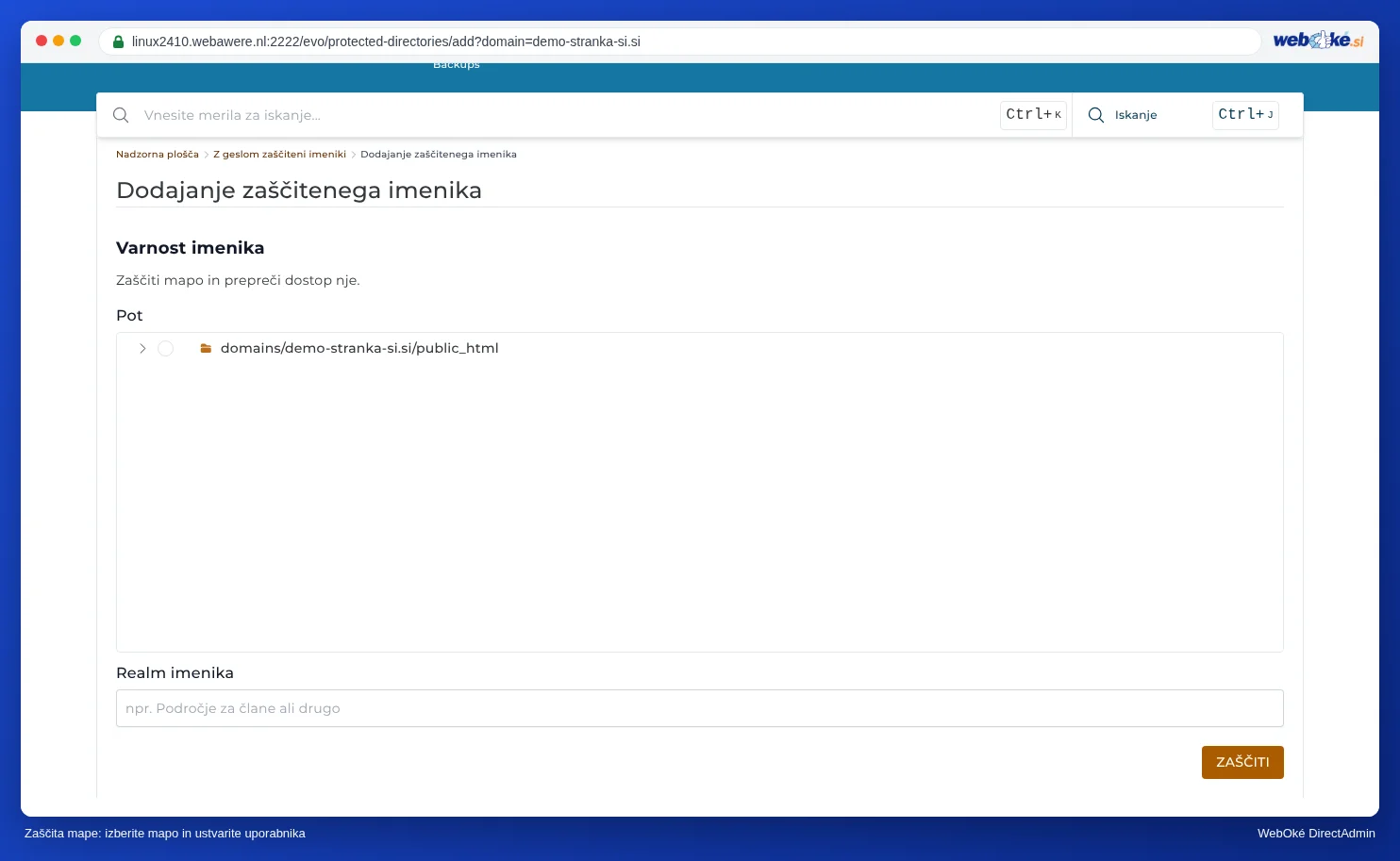This screenshot has width=1400, height=861.
Task: Open the Backups menu item
Action: point(457,65)
